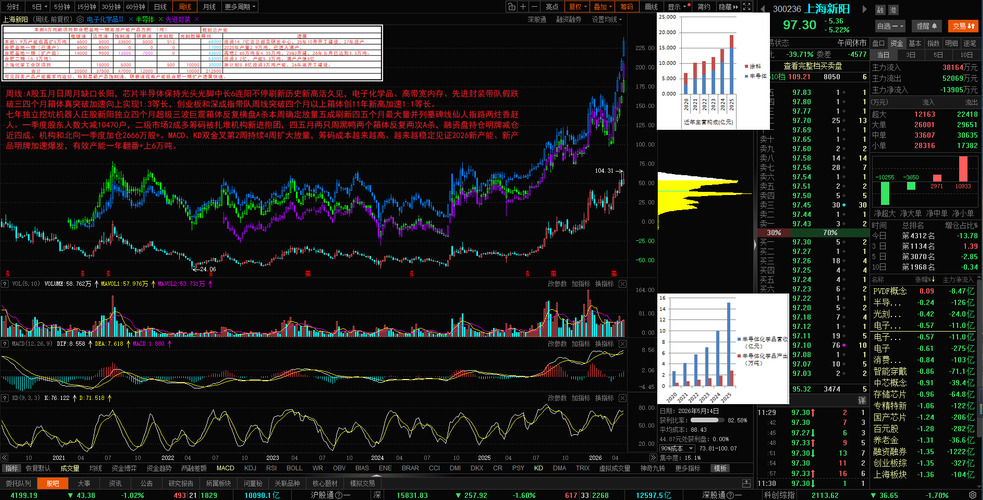Remove the 电子化学品 overlay with X
Image resolution: width=983 pixels, height=500 pixels.
tap(130, 19)
